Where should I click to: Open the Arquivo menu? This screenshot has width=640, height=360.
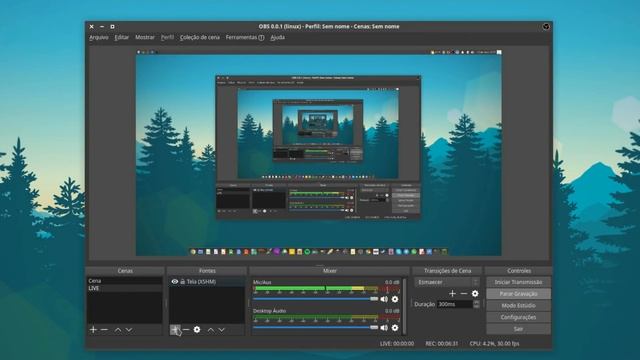(x=99, y=37)
